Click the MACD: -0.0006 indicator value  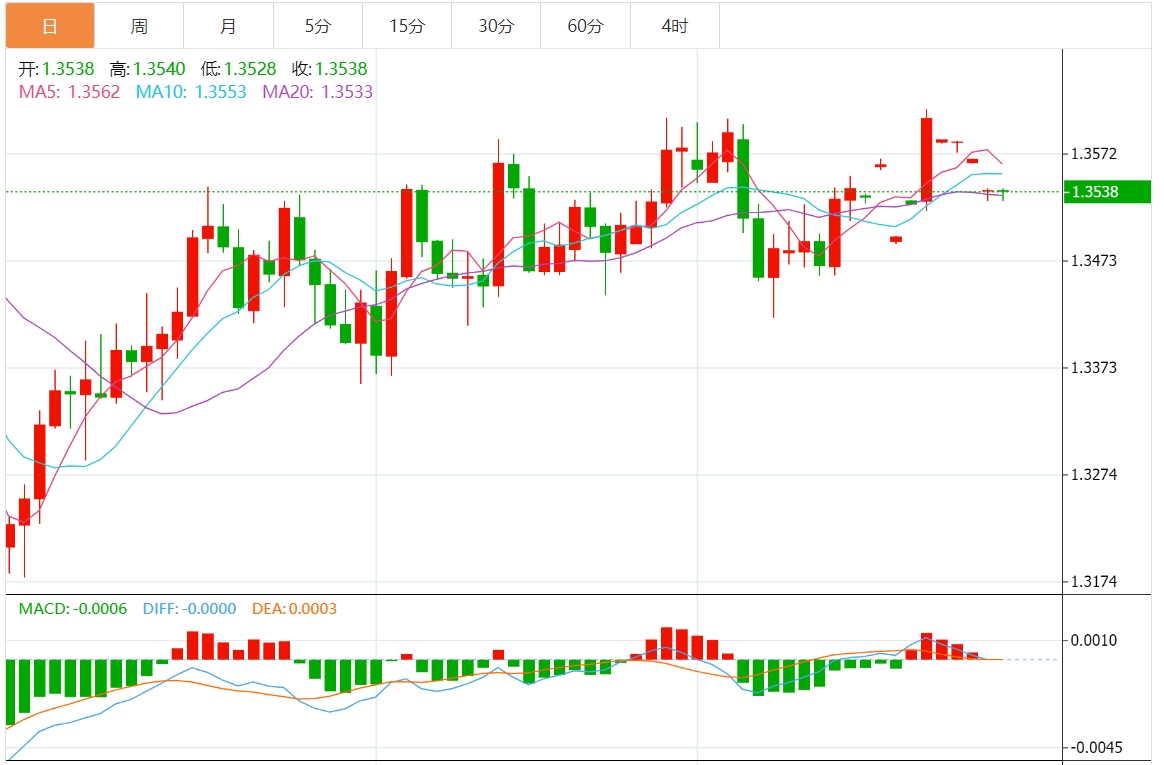73,608
